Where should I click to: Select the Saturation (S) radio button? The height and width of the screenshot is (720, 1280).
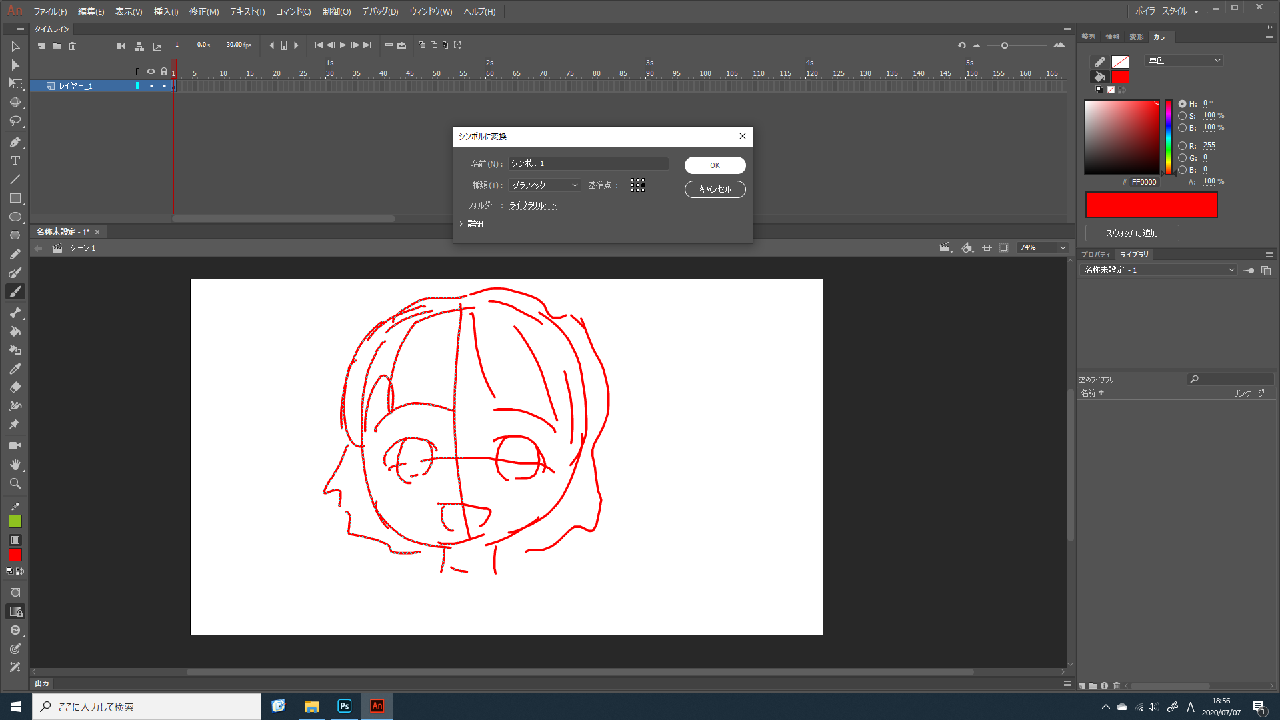pyautogui.click(x=1183, y=116)
